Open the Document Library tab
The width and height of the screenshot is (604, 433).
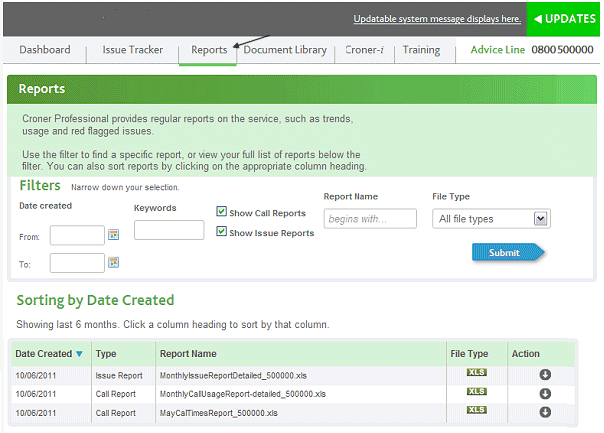(285, 50)
